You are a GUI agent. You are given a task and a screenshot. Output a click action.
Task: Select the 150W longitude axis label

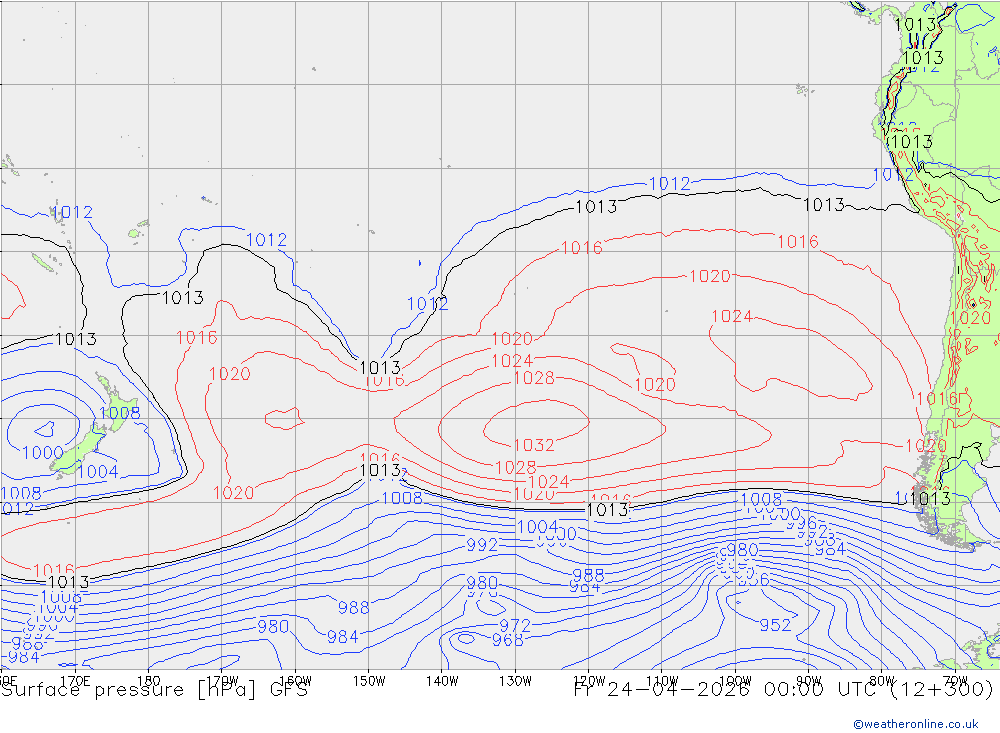tap(369, 680)
